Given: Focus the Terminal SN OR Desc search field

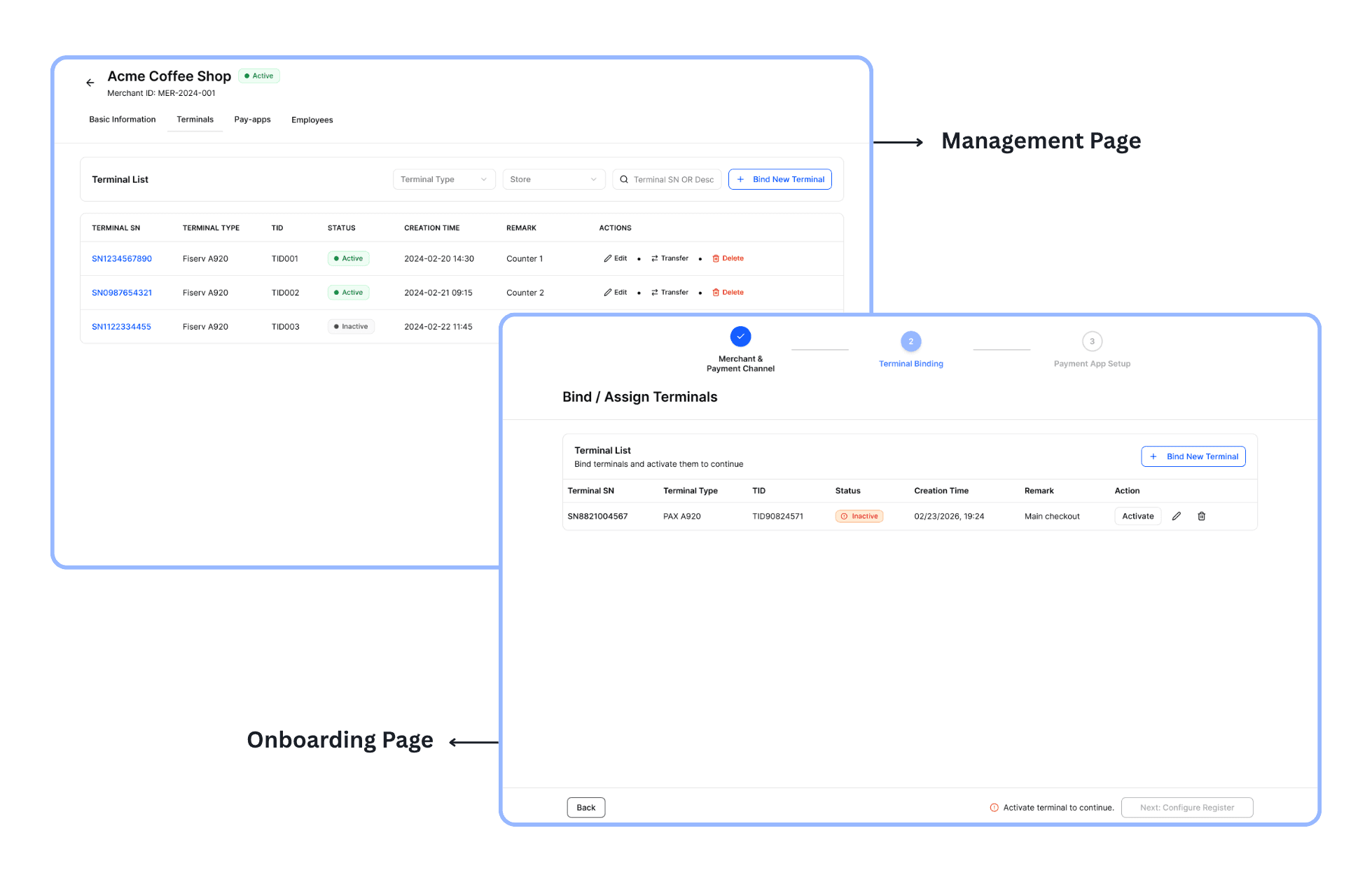Looking at the screenshot, I should point(667,179).
